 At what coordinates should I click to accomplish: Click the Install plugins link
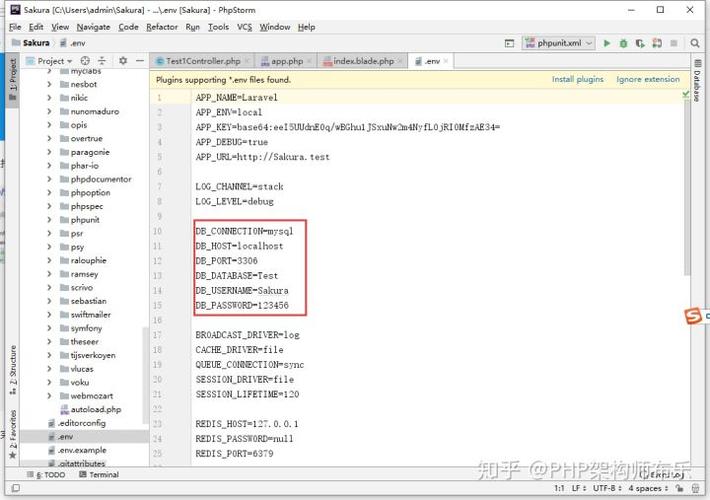[577, 79]
